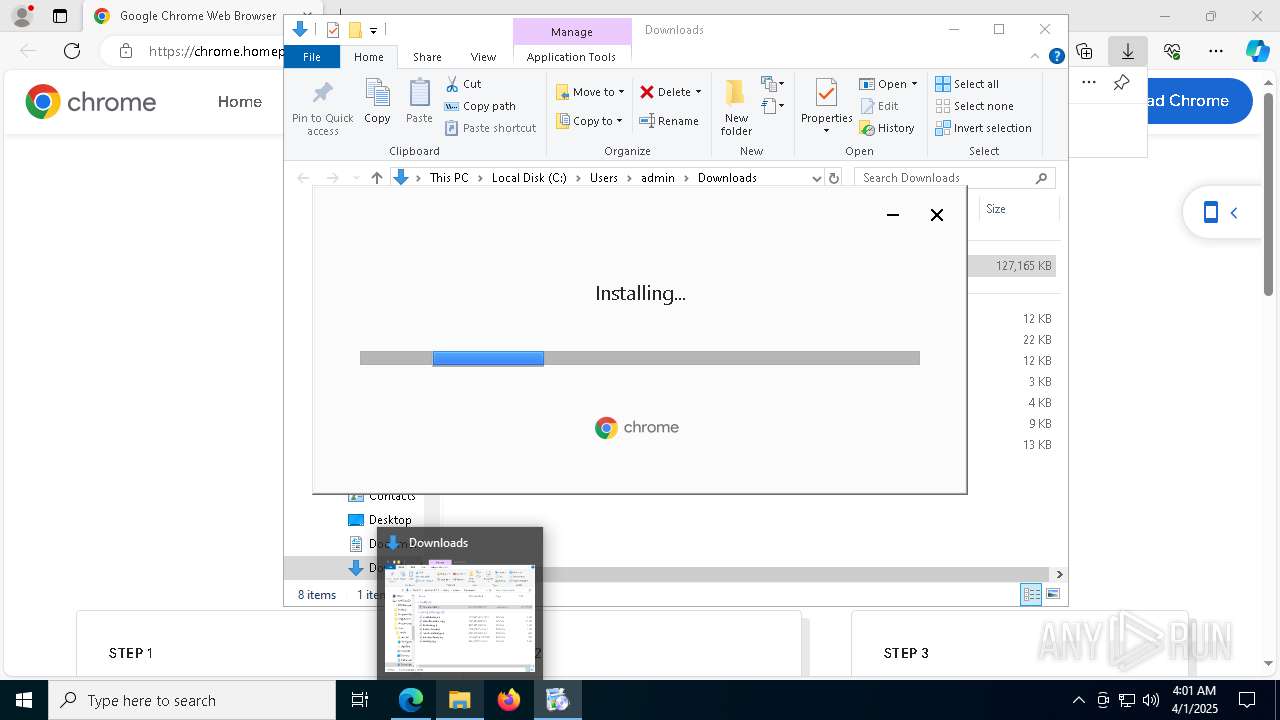
Task: Open Edge tab actions menu icon
Action: point(60,16)
